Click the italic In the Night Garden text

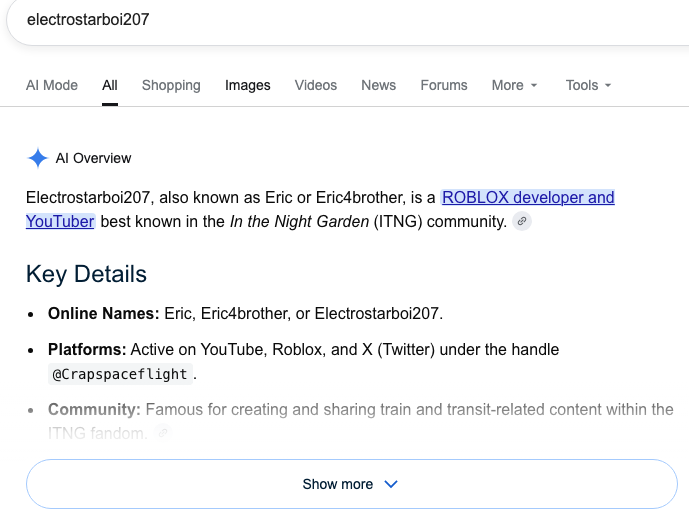click(299, 222)
